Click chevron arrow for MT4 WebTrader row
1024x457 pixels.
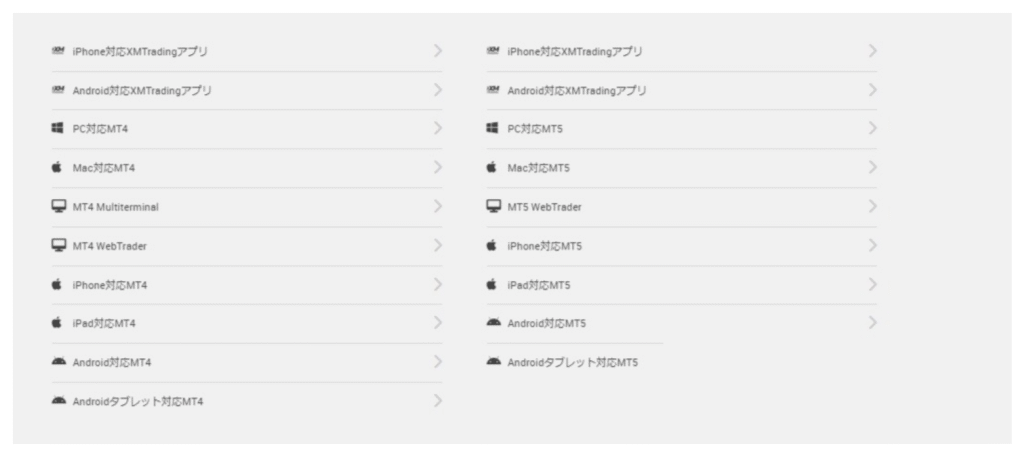coord(438,246)
